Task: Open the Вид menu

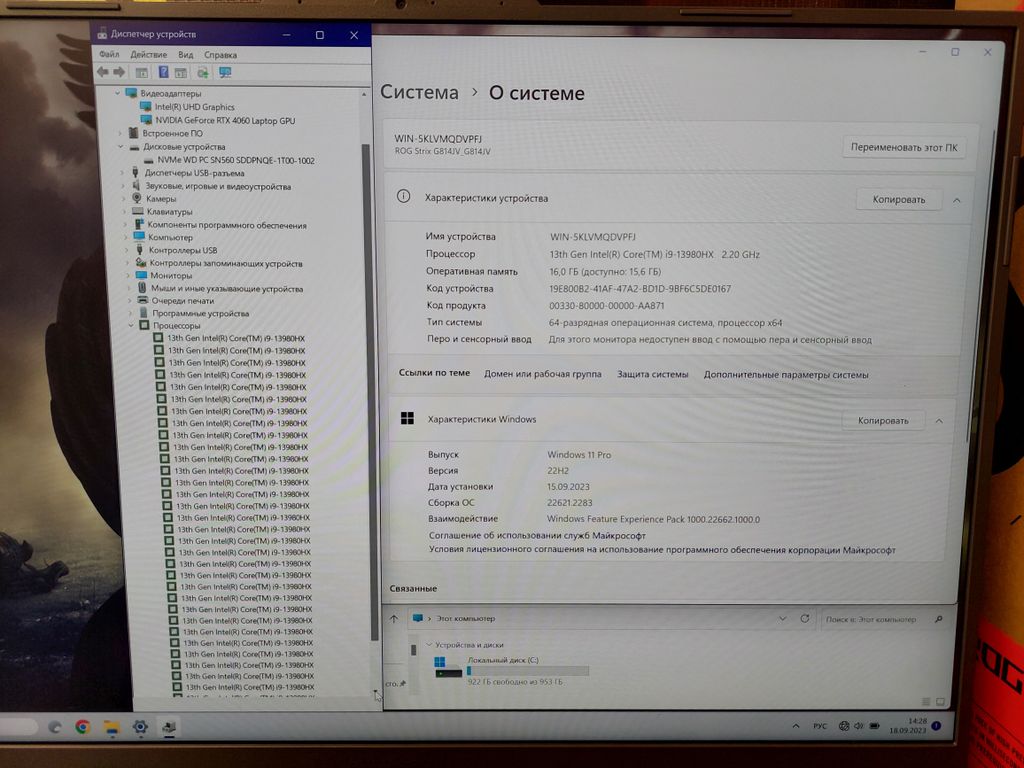Action: tap(186, 54)
